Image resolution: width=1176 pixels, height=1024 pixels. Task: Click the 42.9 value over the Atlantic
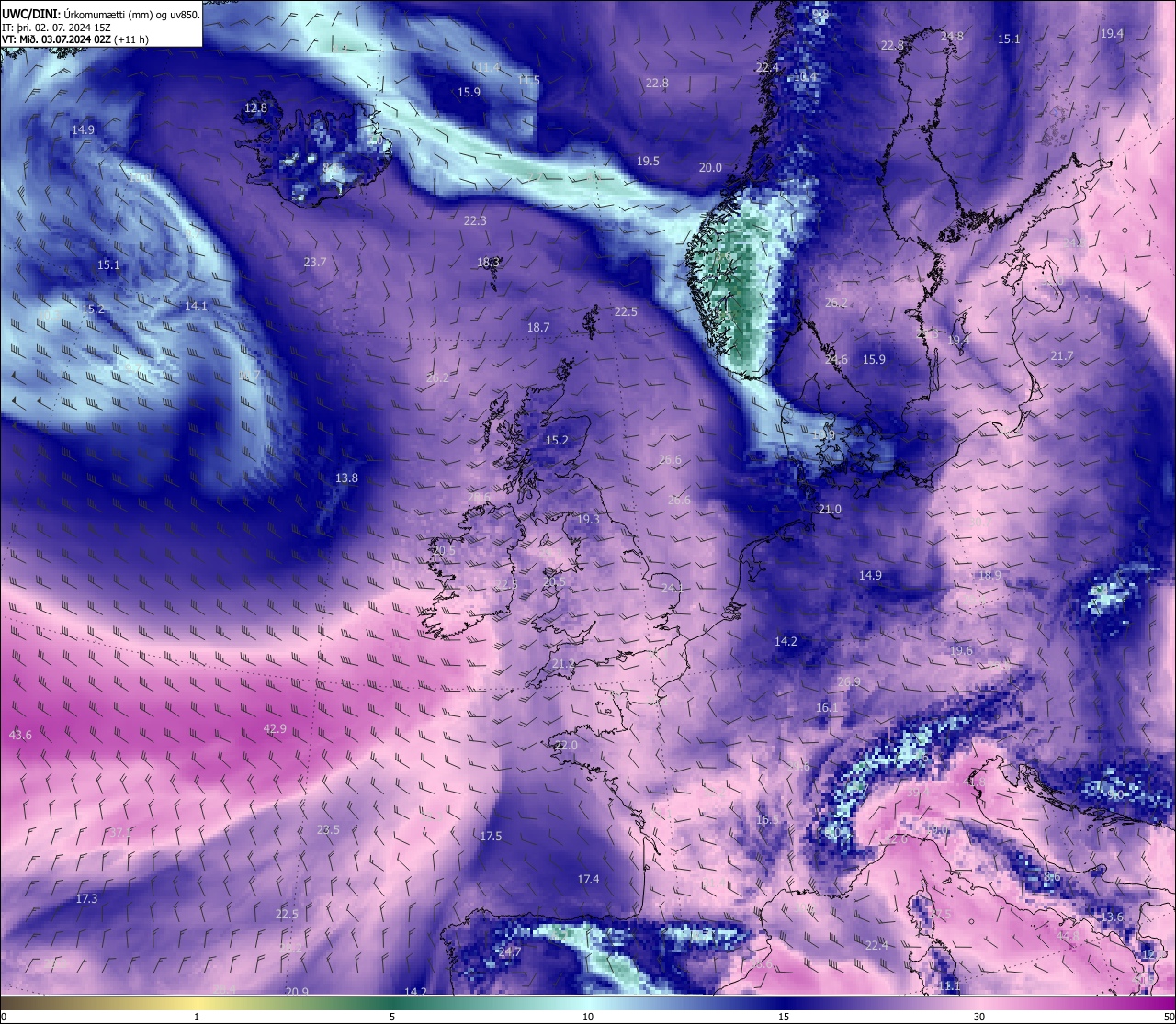tap(275, 729)
